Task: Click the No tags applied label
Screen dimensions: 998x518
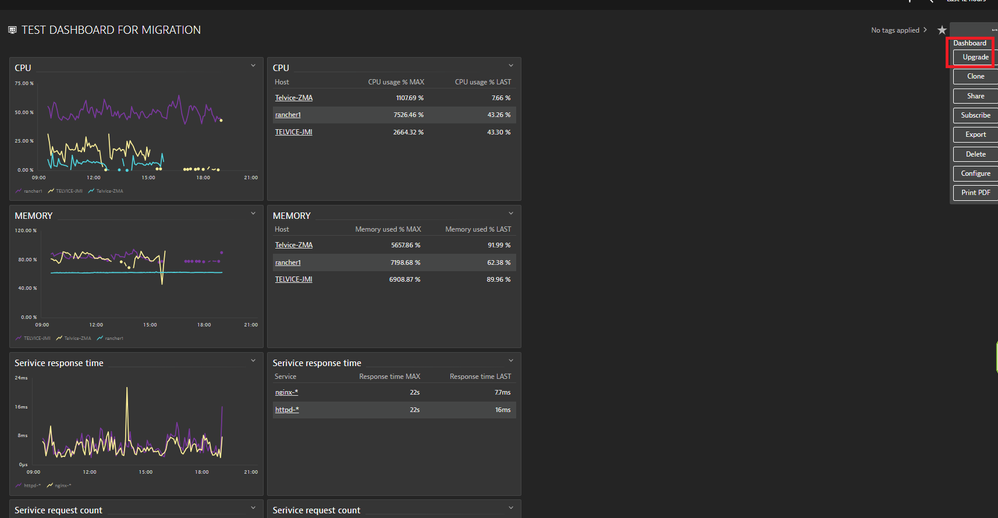Action: pos(895,30)
